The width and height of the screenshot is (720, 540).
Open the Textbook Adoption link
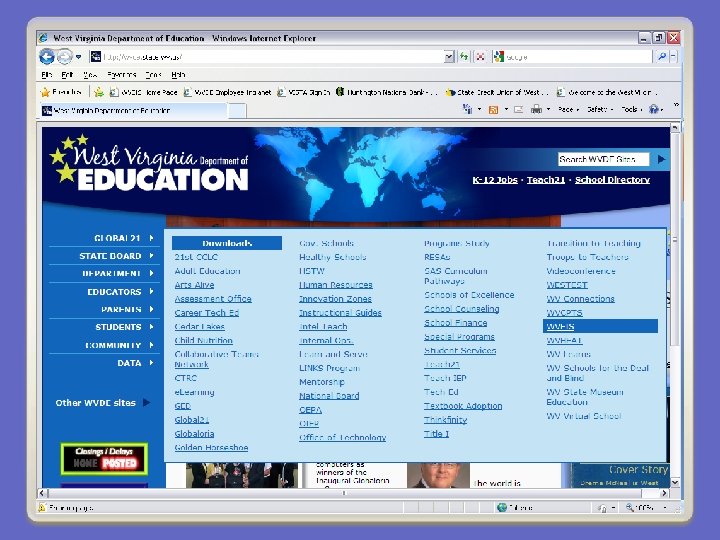coord(463,406)
